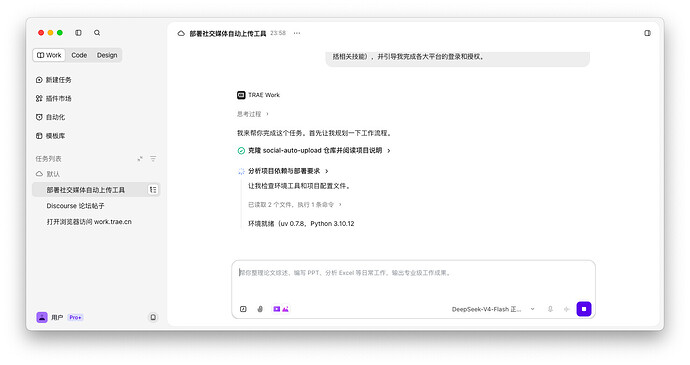Collapse the 分析项目依赖与部署要求 step
This screenshot has width=690, height=365.
pyautogui.click(x=288, y=171)
